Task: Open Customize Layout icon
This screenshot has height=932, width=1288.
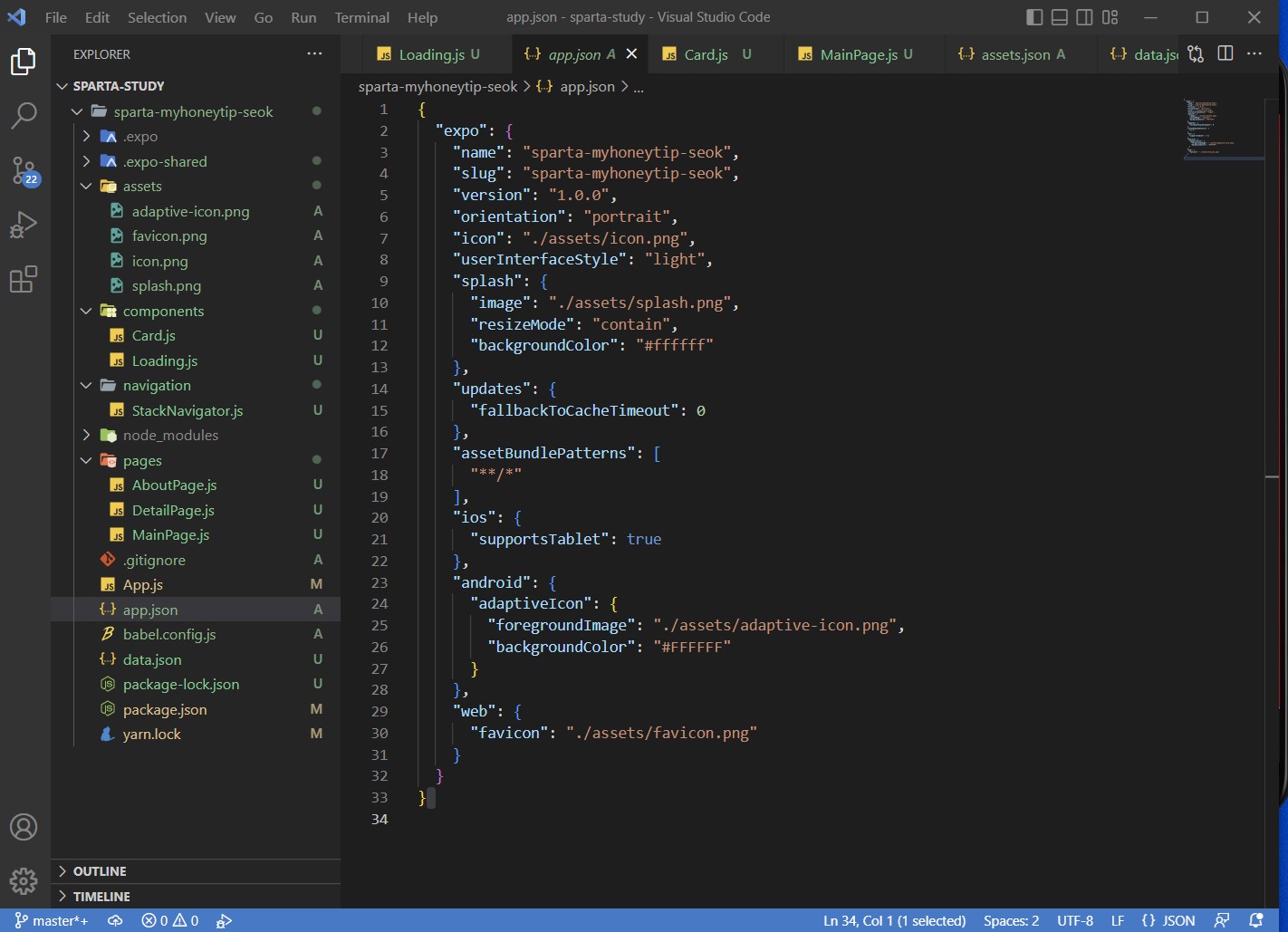Action: pos(1110,17)
